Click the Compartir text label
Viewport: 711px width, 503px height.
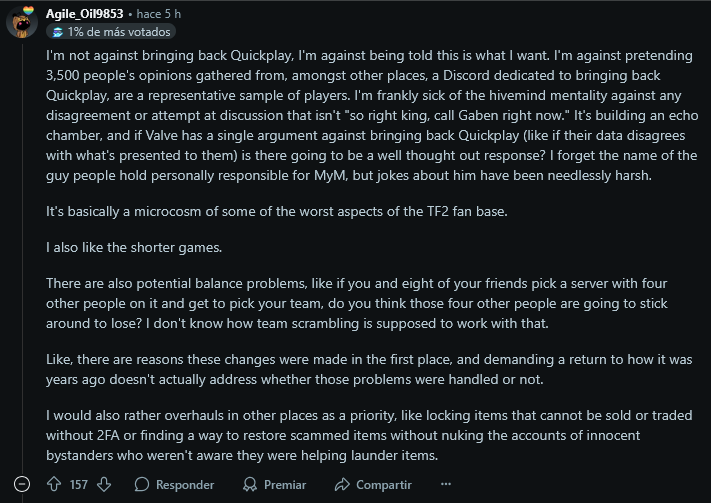tap(384, 485)
